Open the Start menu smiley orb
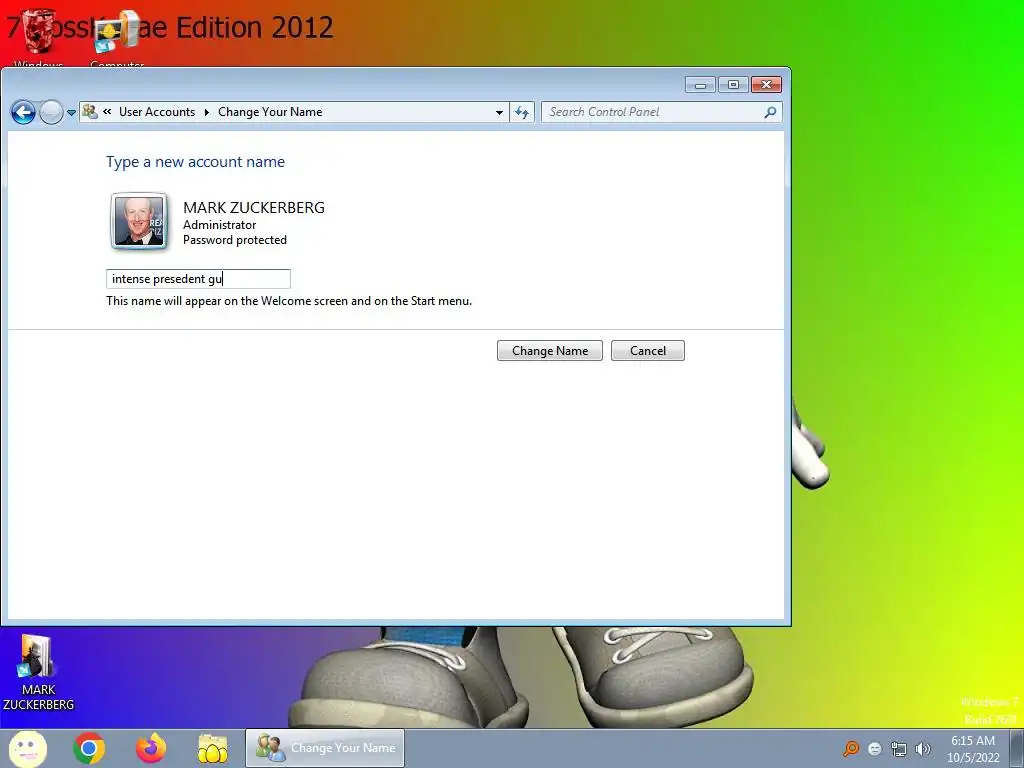This screenshot has width=1024, height=768. (28, 748)
